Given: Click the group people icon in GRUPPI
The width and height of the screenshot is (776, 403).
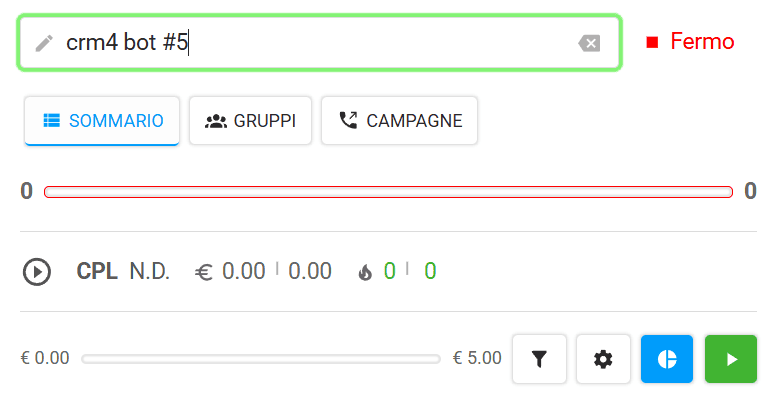Looking at the screenshot, I should tap(216, 121).
